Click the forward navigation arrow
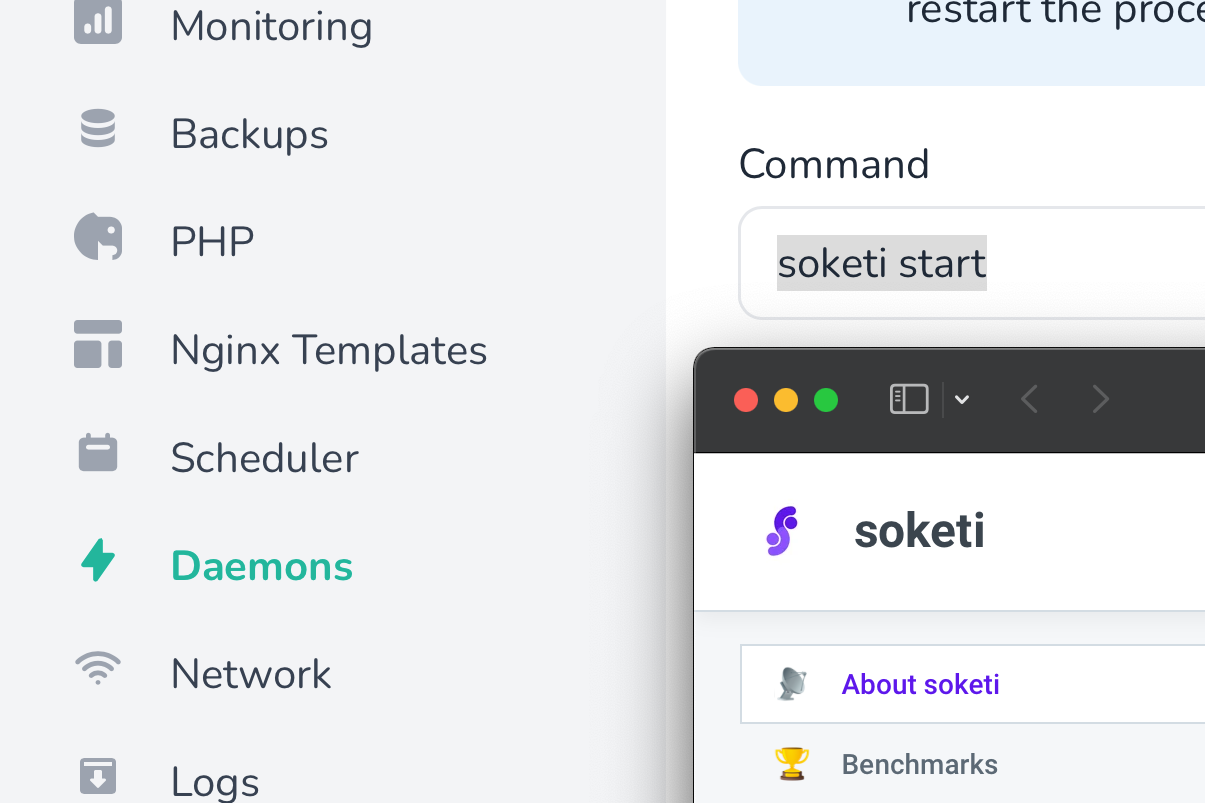Viewport: 1205px width, 803px height. [1100, 399]
